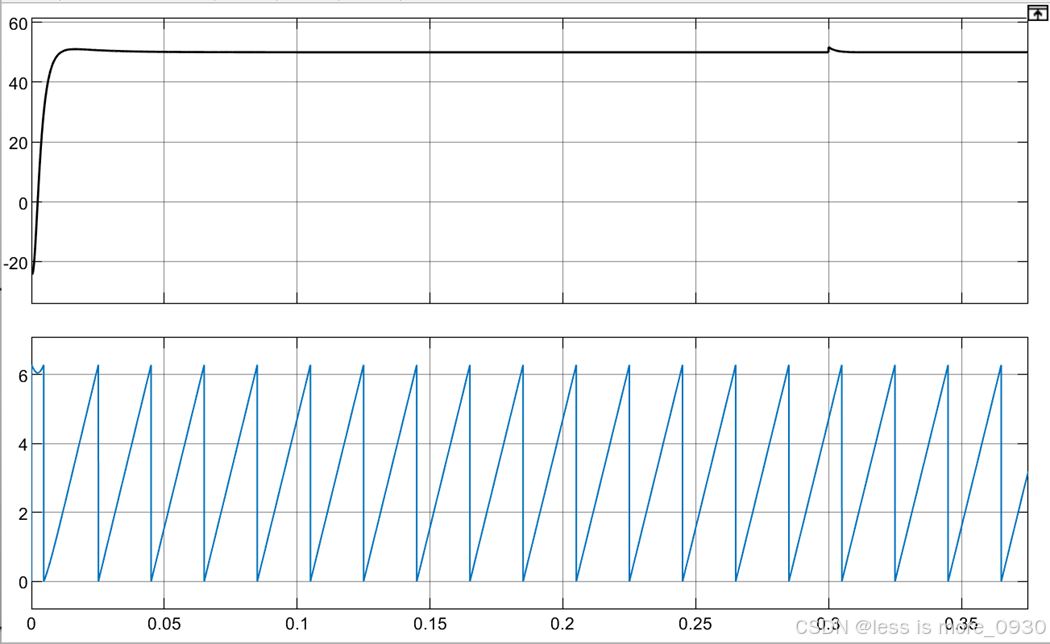Click the 0.25 time axis label

(695, 624)
